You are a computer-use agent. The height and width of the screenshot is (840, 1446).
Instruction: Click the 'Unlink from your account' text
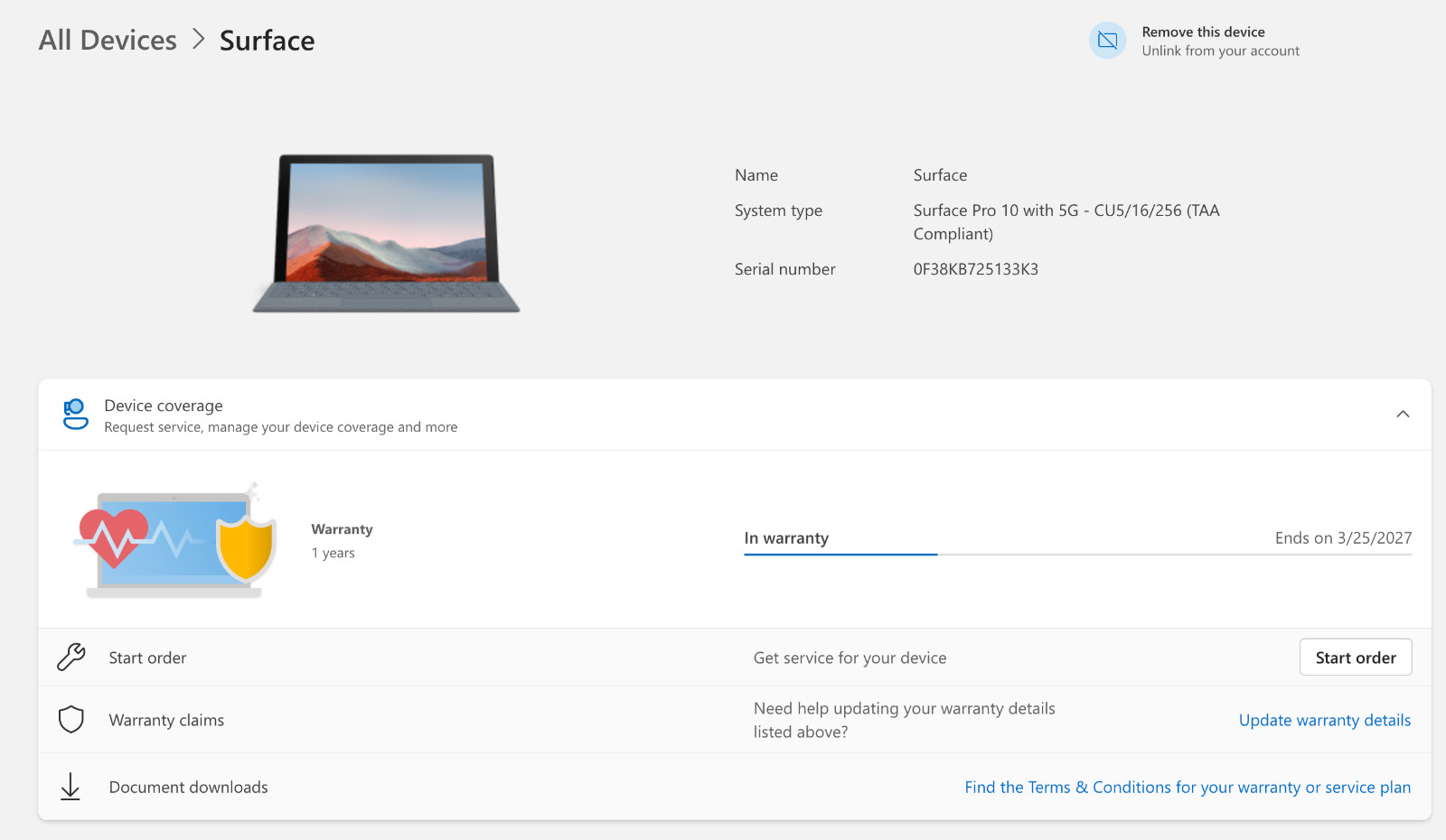point(1220,51)
